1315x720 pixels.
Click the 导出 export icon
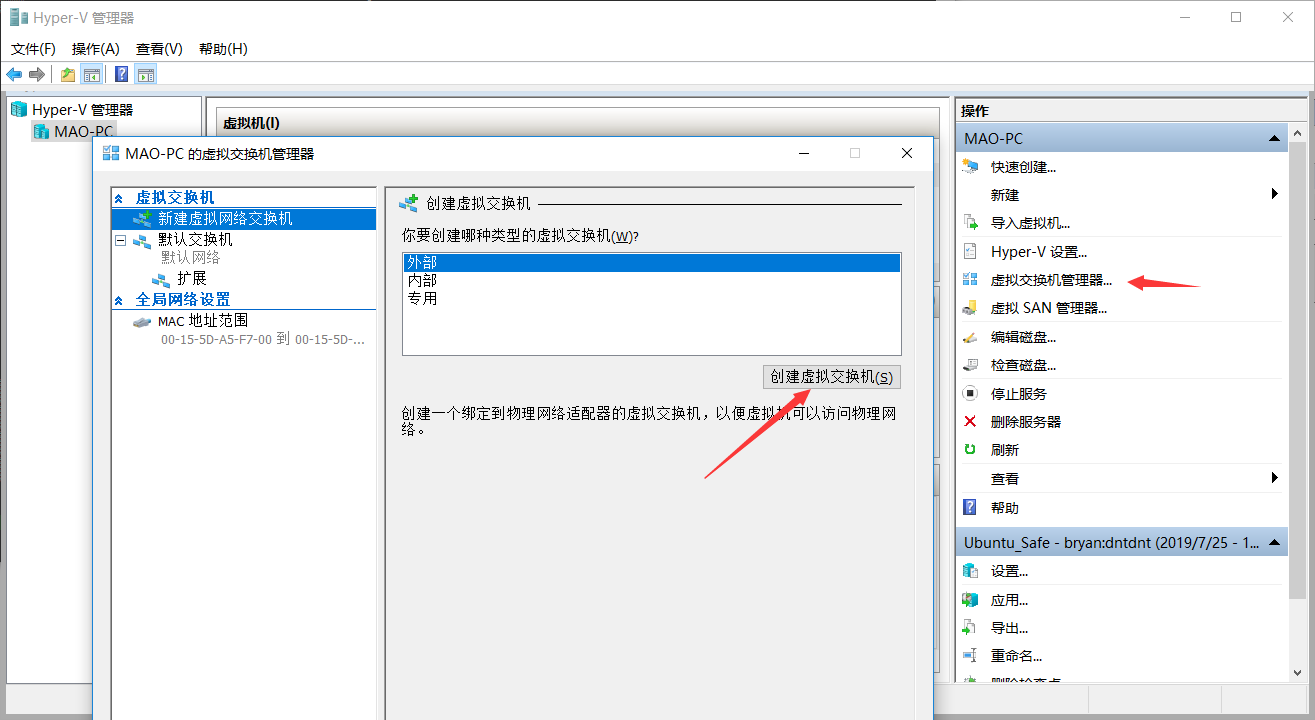[970, 628]
